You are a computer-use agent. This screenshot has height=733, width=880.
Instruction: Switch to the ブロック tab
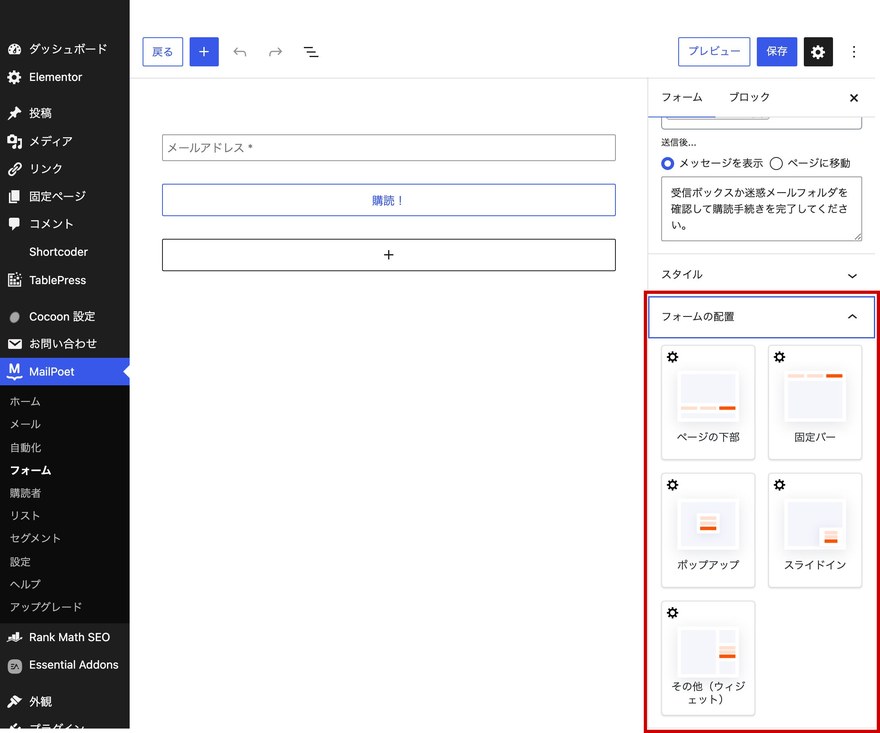749,97
